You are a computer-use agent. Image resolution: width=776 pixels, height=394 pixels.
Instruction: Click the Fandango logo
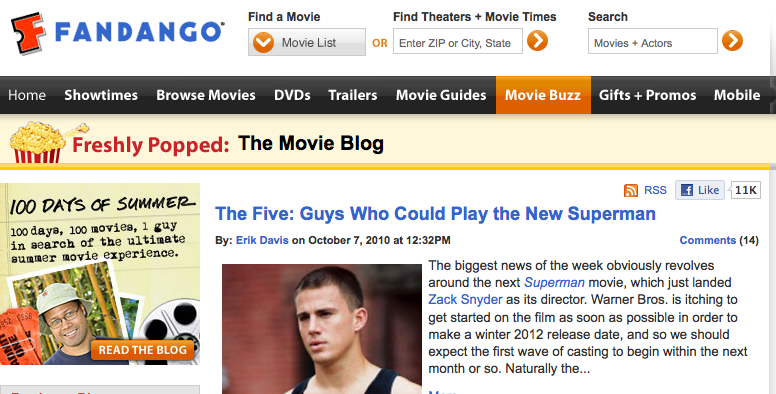[x=118, y=33]
